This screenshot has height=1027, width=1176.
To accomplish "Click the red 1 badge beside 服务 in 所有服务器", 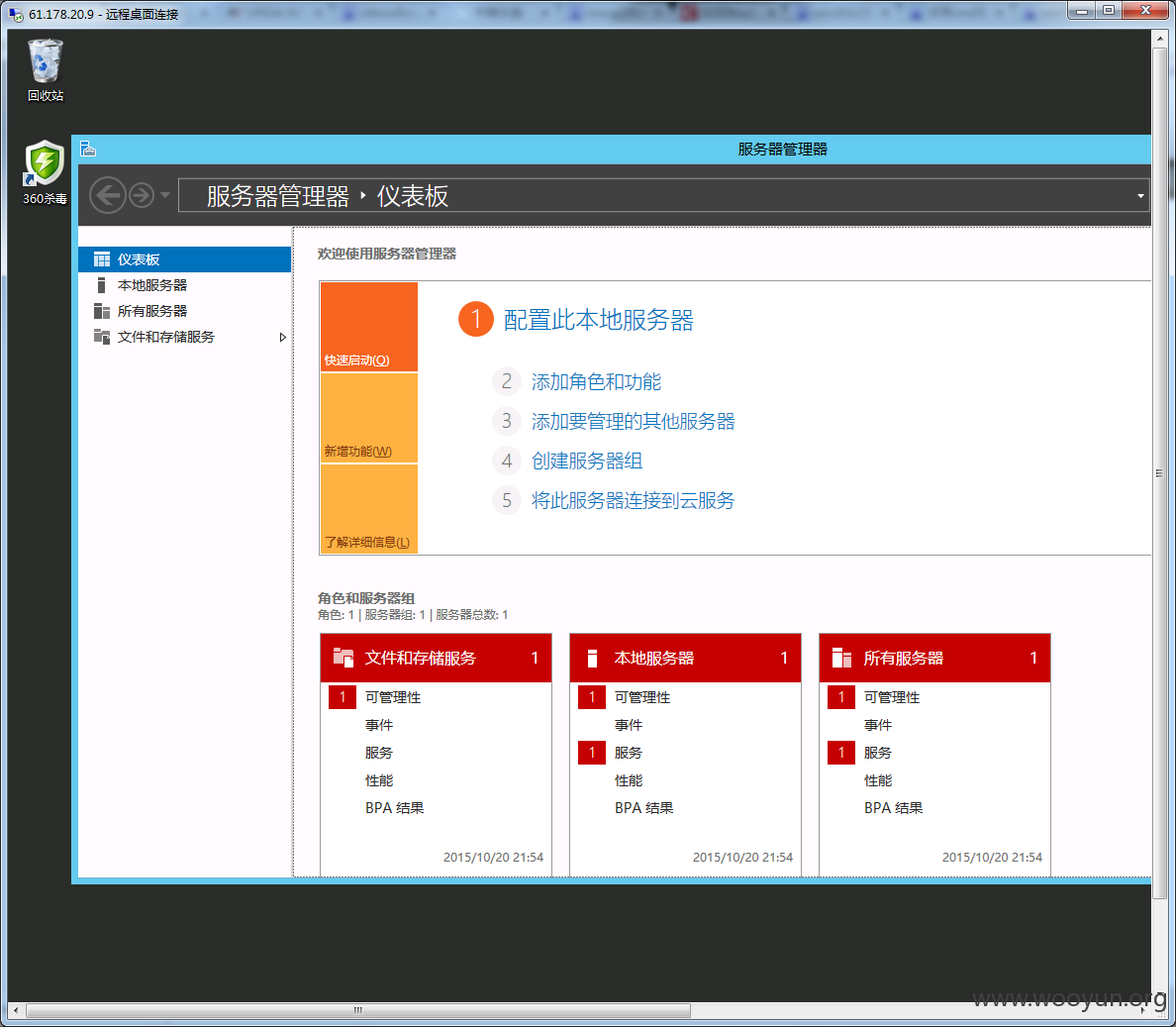I will [841, 753].
